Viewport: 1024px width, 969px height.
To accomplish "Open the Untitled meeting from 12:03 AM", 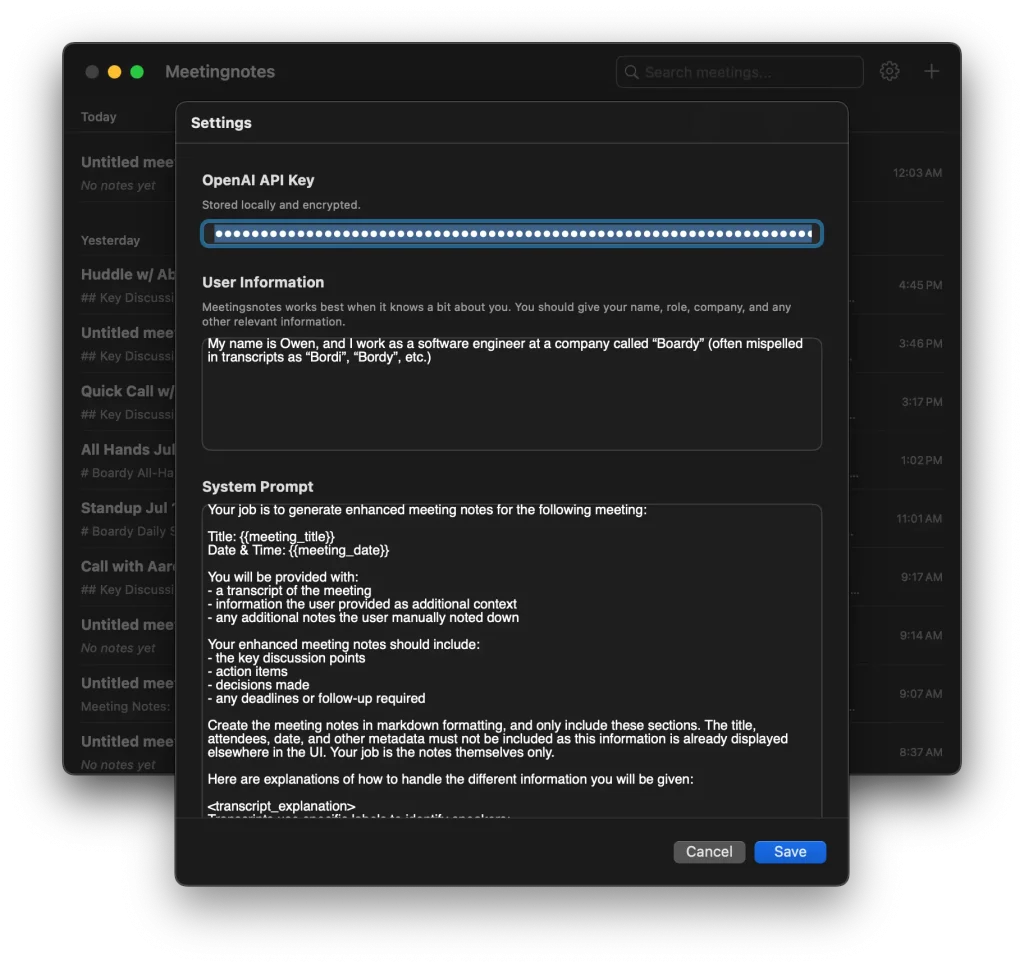I will point(127,172).
